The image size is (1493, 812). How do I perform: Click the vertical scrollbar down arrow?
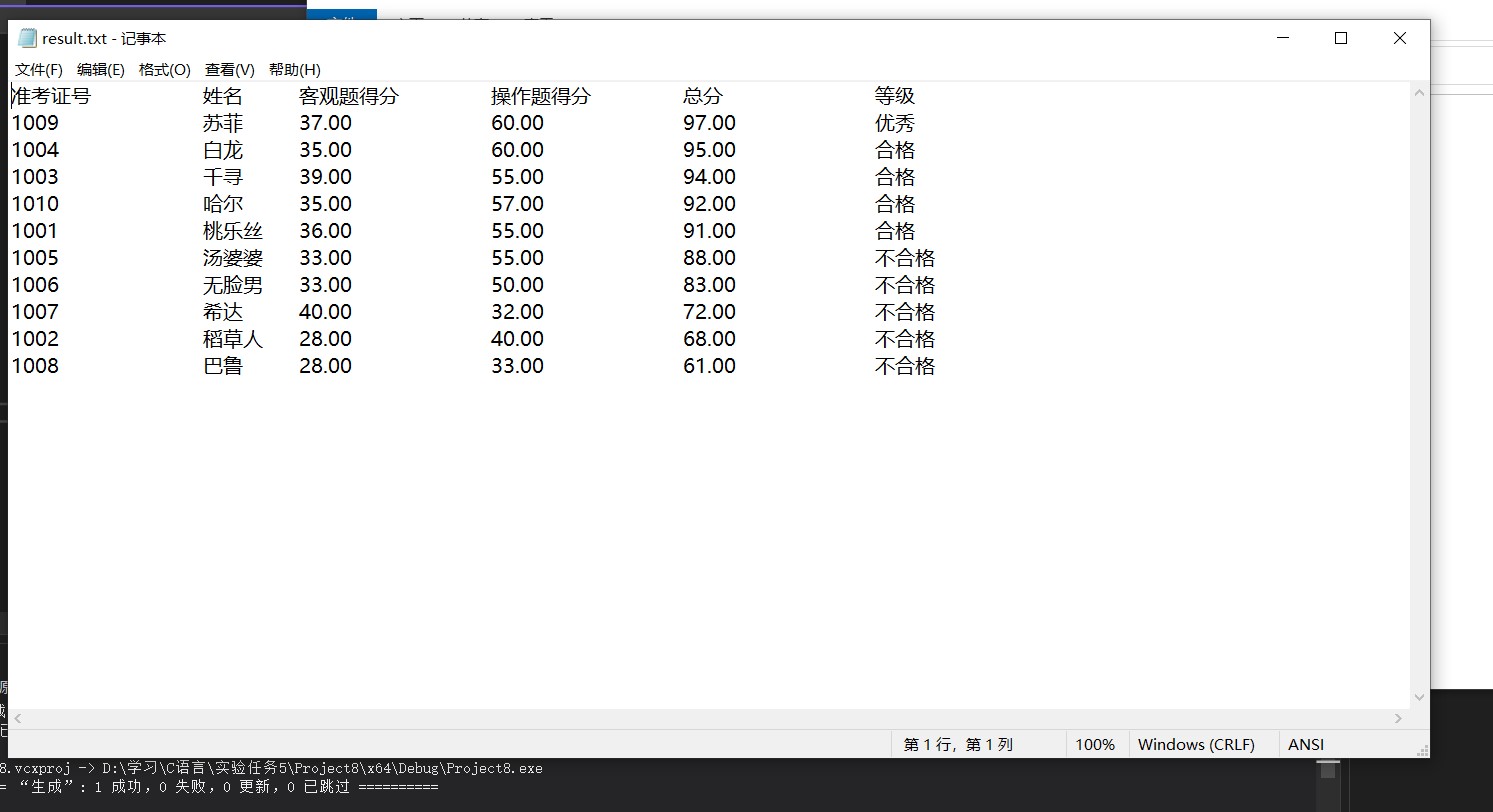1419,698
